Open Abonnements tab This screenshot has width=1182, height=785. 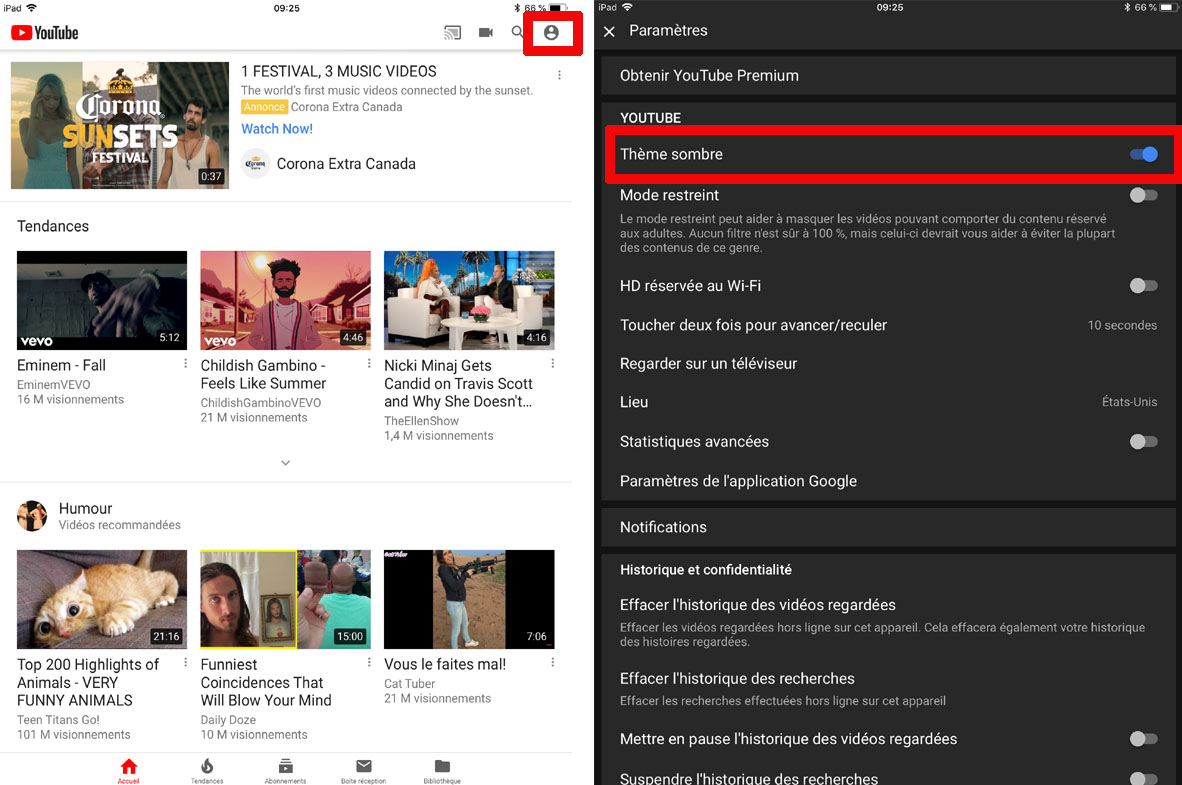pyautogui.click(x=286, y=771)
